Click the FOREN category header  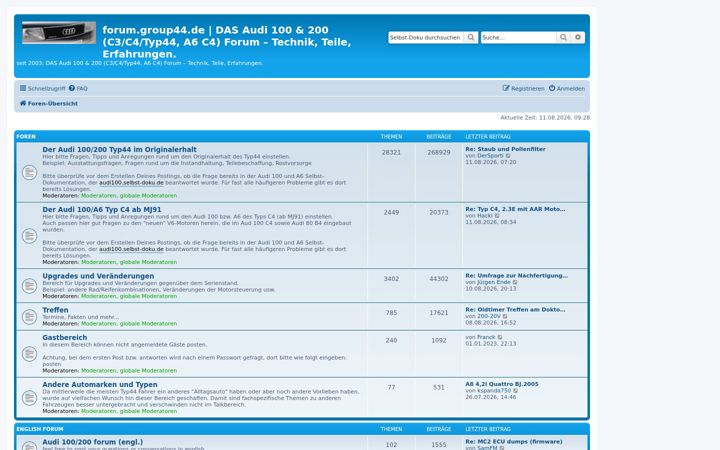[26, 136]
